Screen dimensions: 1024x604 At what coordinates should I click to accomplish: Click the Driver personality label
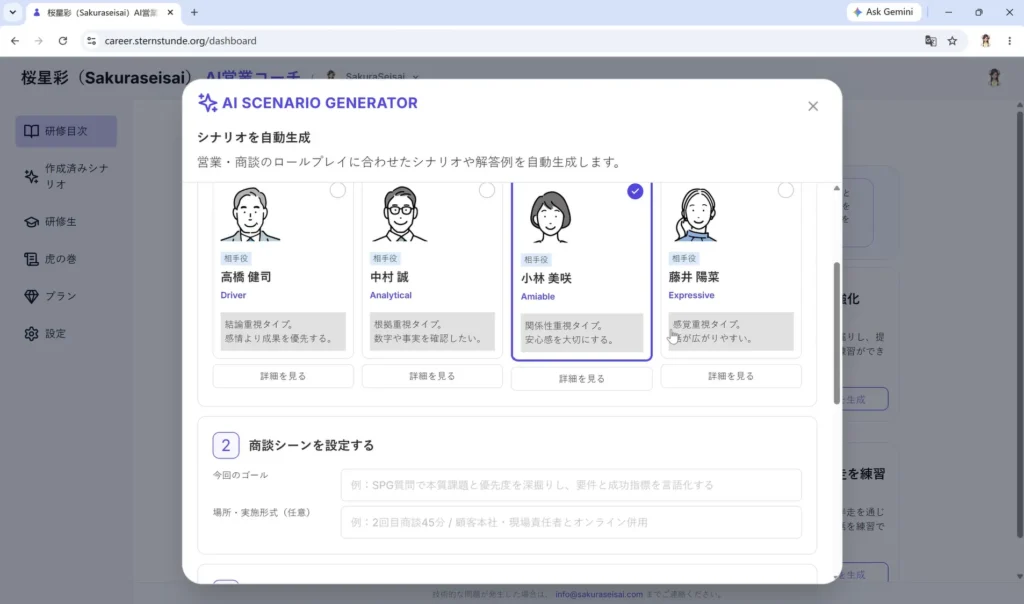233,295
